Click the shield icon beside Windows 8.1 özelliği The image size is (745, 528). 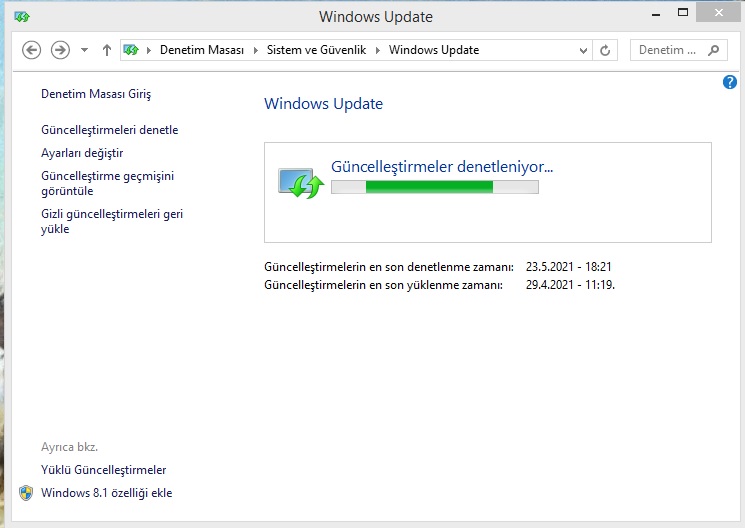click(x=26, y=493)
